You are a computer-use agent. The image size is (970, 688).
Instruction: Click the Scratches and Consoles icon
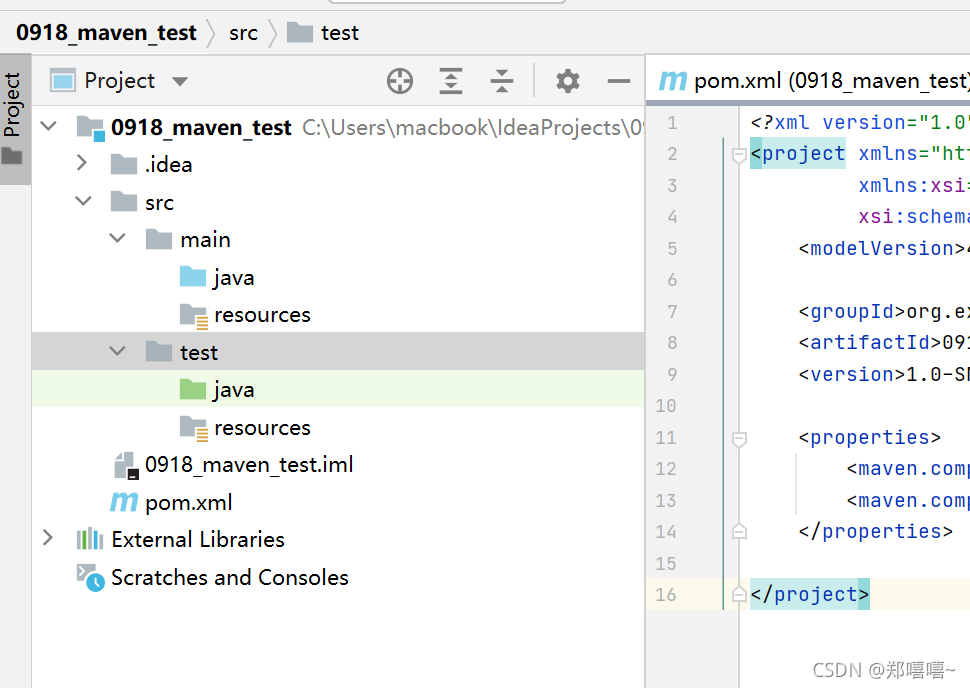coord(91,577)
